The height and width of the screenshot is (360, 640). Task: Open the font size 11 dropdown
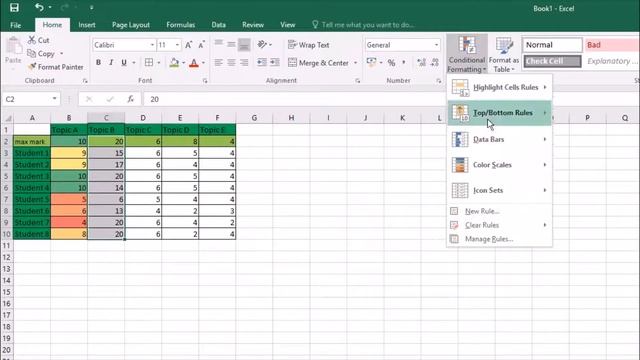[x=177, y=45]
